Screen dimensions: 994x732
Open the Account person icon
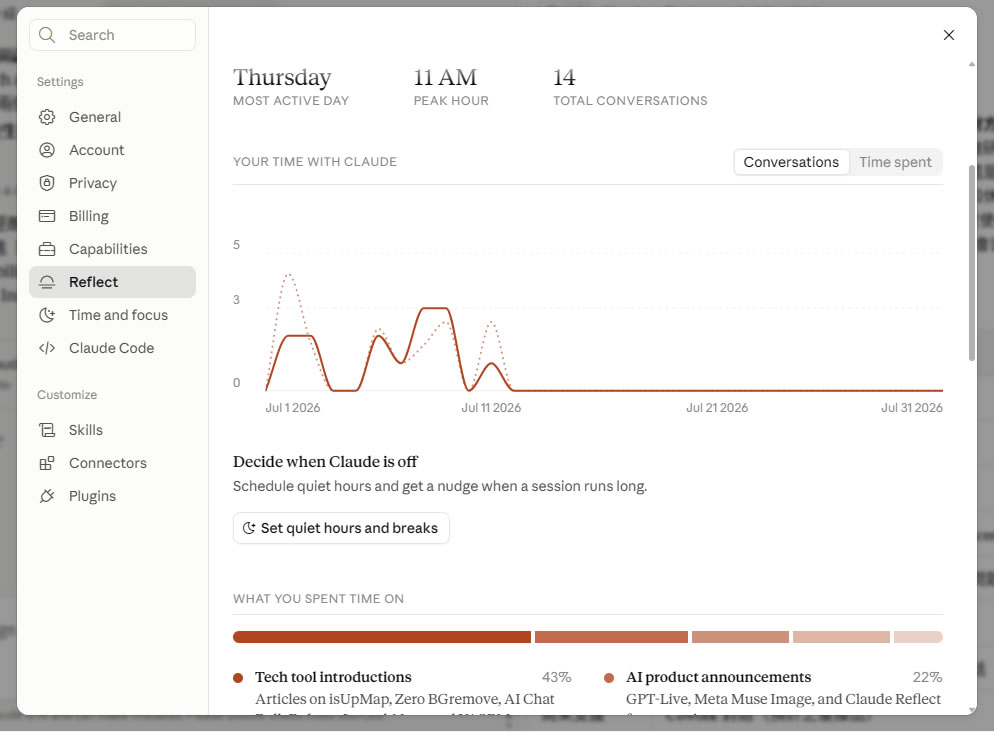pos(47,150)
